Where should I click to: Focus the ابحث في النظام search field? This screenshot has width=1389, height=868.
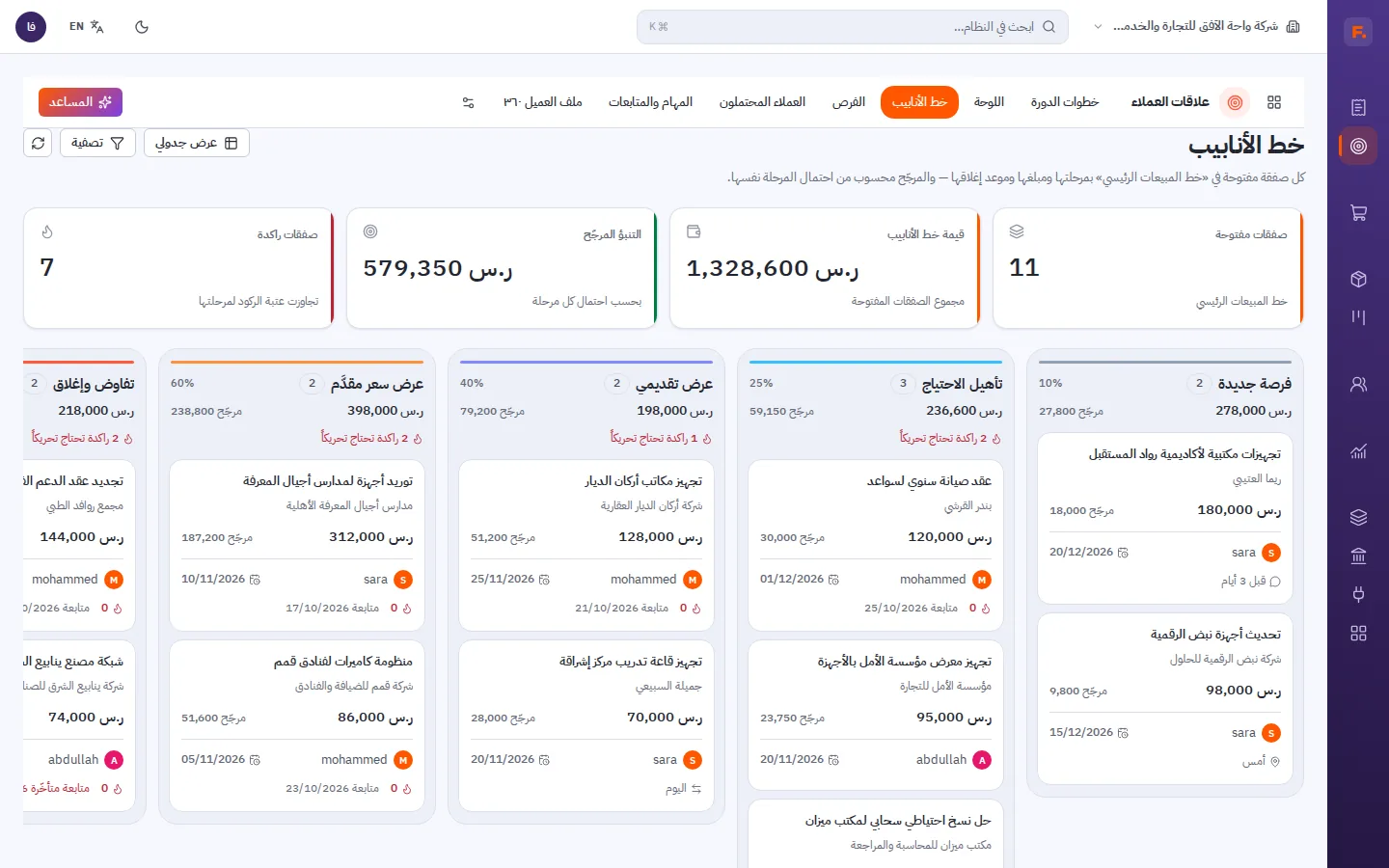click(x=853, y=27)
